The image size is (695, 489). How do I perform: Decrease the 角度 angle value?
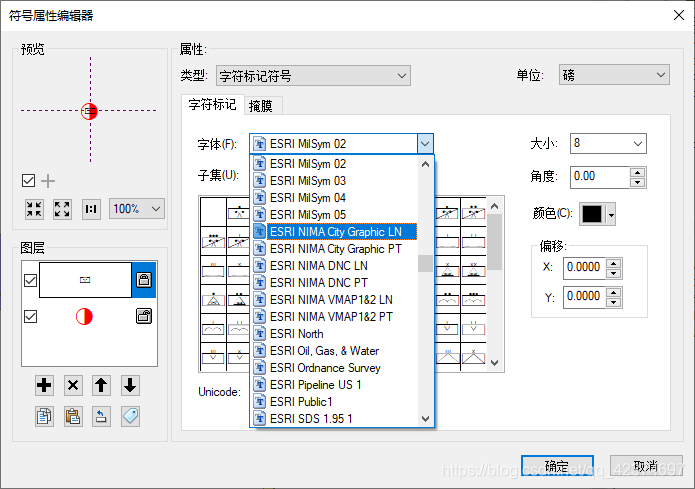tap(637, 182)
